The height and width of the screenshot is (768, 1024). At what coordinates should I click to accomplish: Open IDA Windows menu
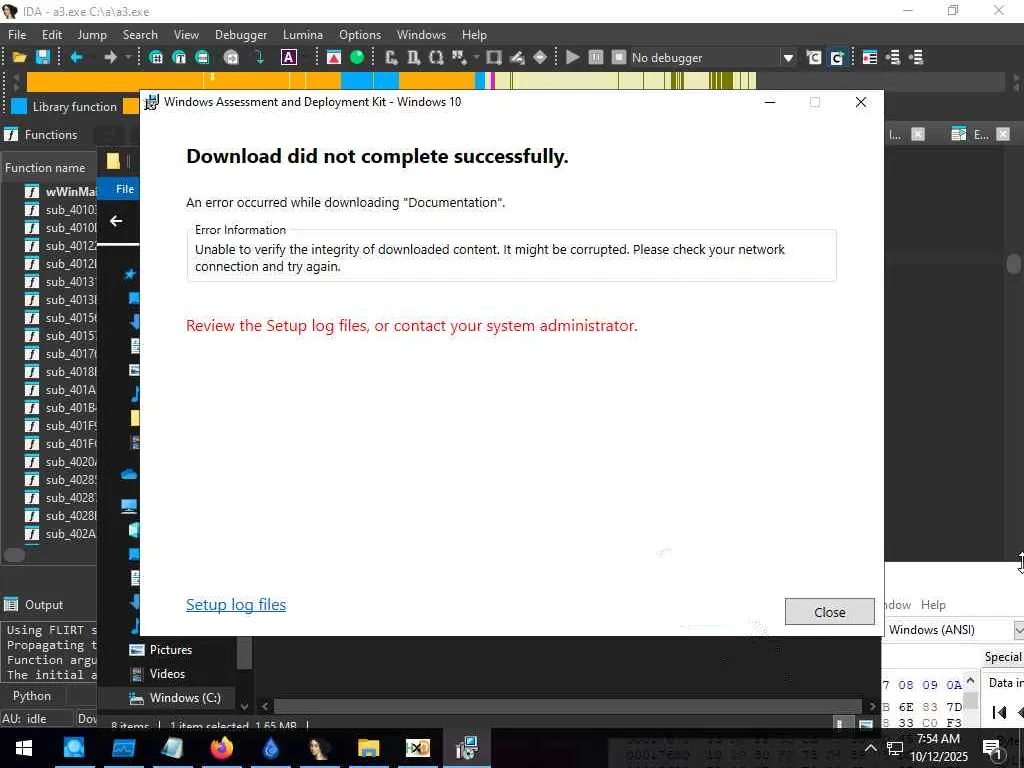coord(421,35)
